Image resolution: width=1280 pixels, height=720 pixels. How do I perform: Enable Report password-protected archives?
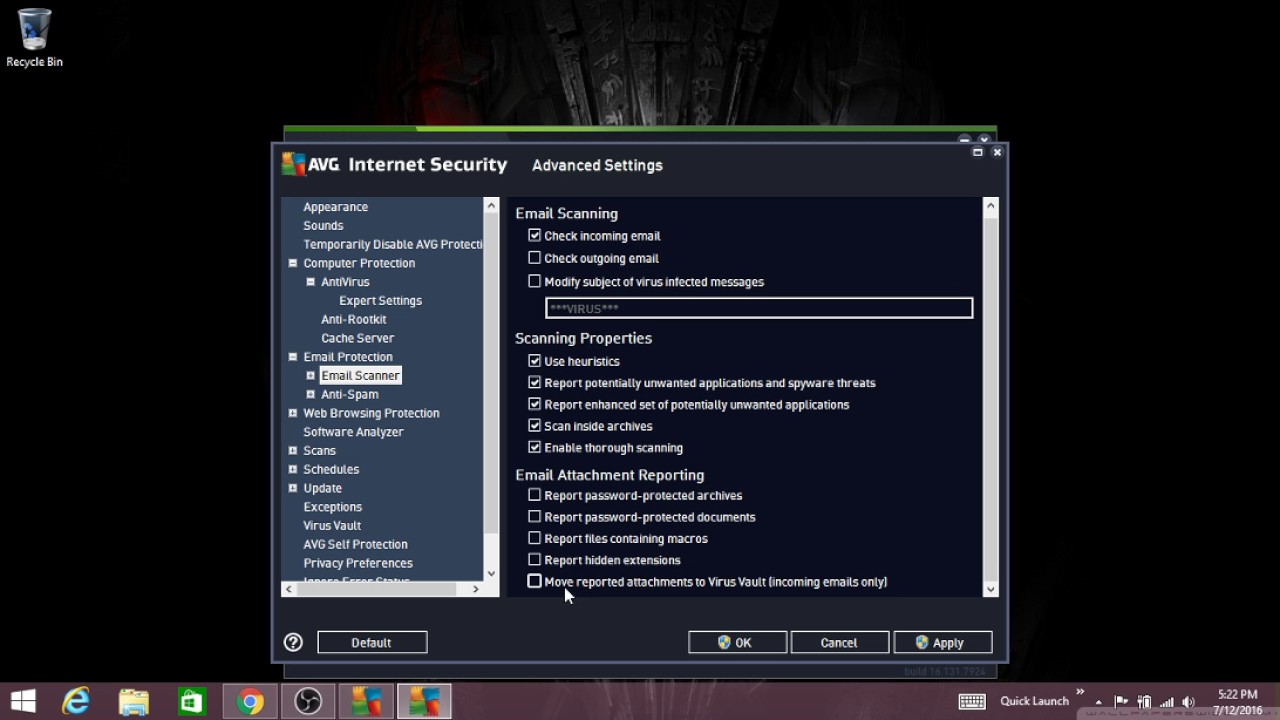point(534,495)
